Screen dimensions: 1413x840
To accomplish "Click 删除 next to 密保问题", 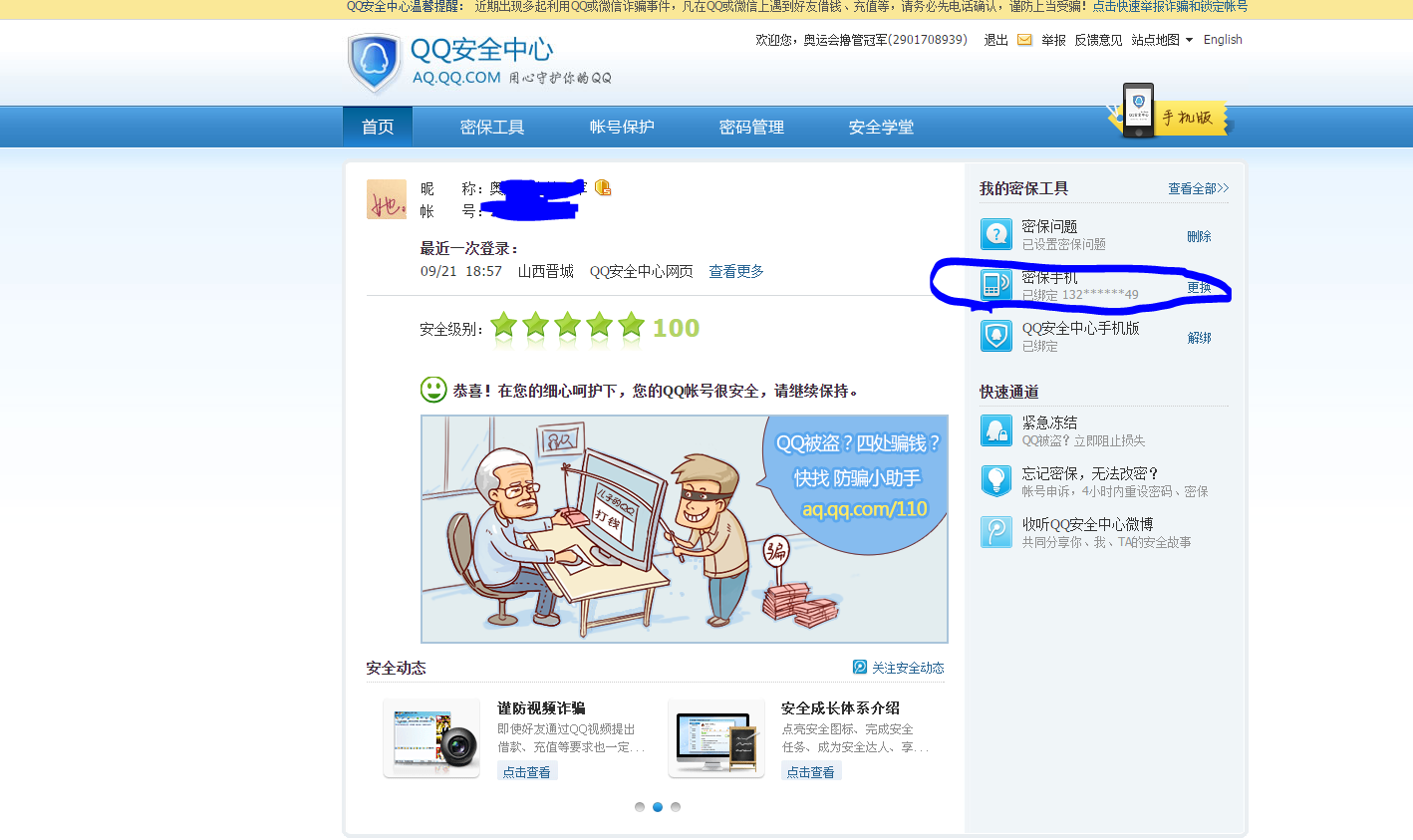I will [1200, 236].
